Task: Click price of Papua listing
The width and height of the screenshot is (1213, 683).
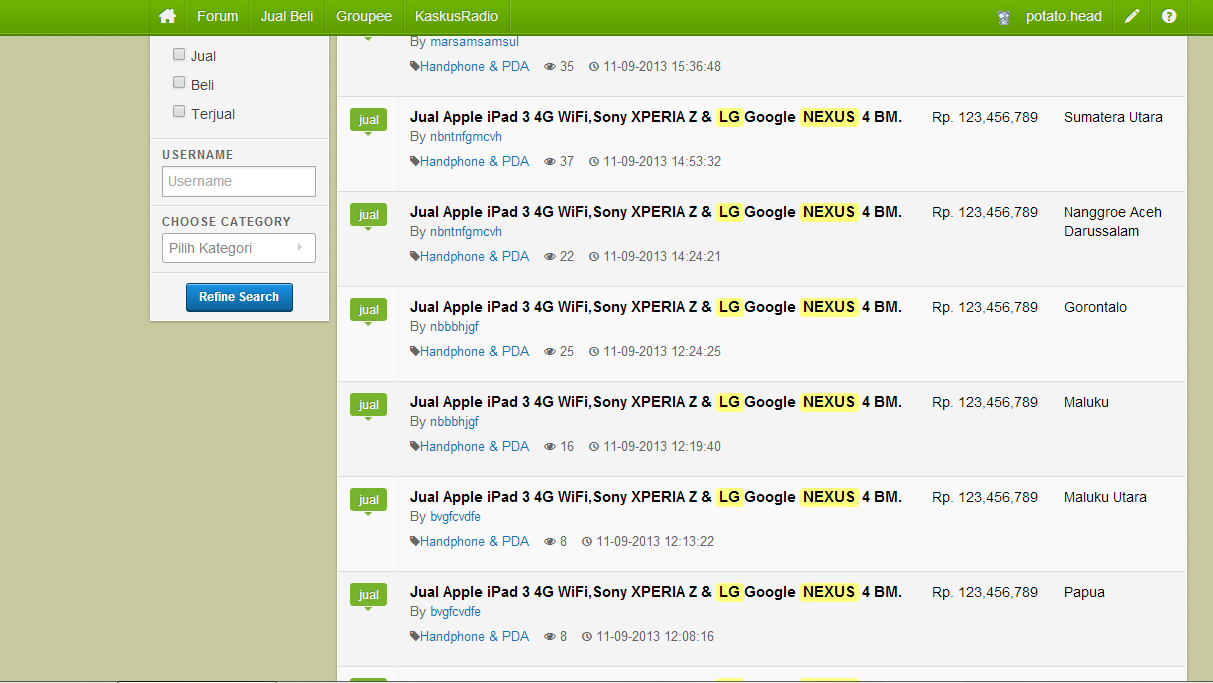Action: (x=985, y=592)
